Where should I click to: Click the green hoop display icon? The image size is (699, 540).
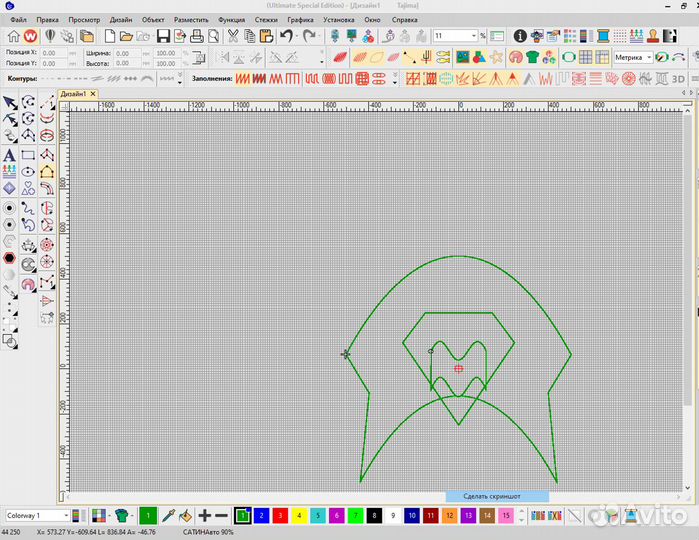point(568,57)
